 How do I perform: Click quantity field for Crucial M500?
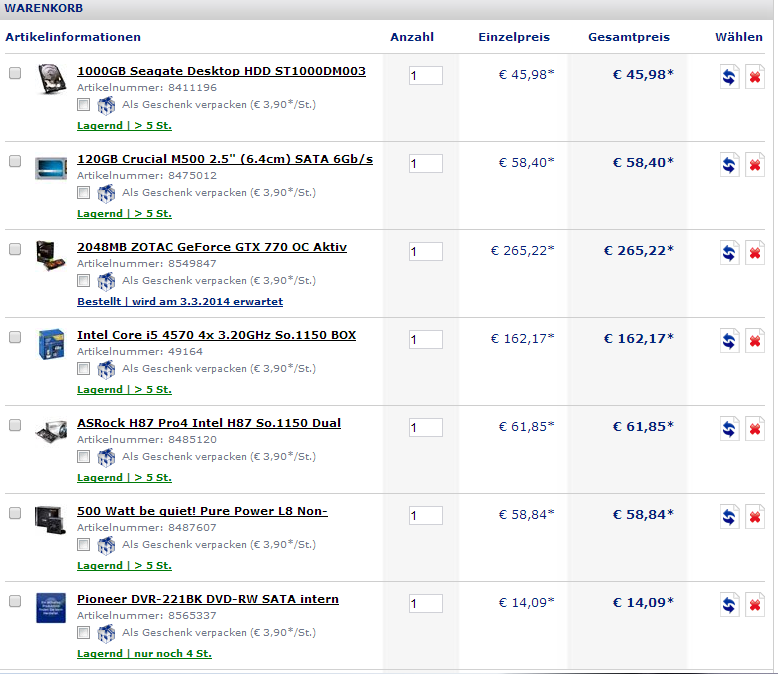(x=426, y=164)
